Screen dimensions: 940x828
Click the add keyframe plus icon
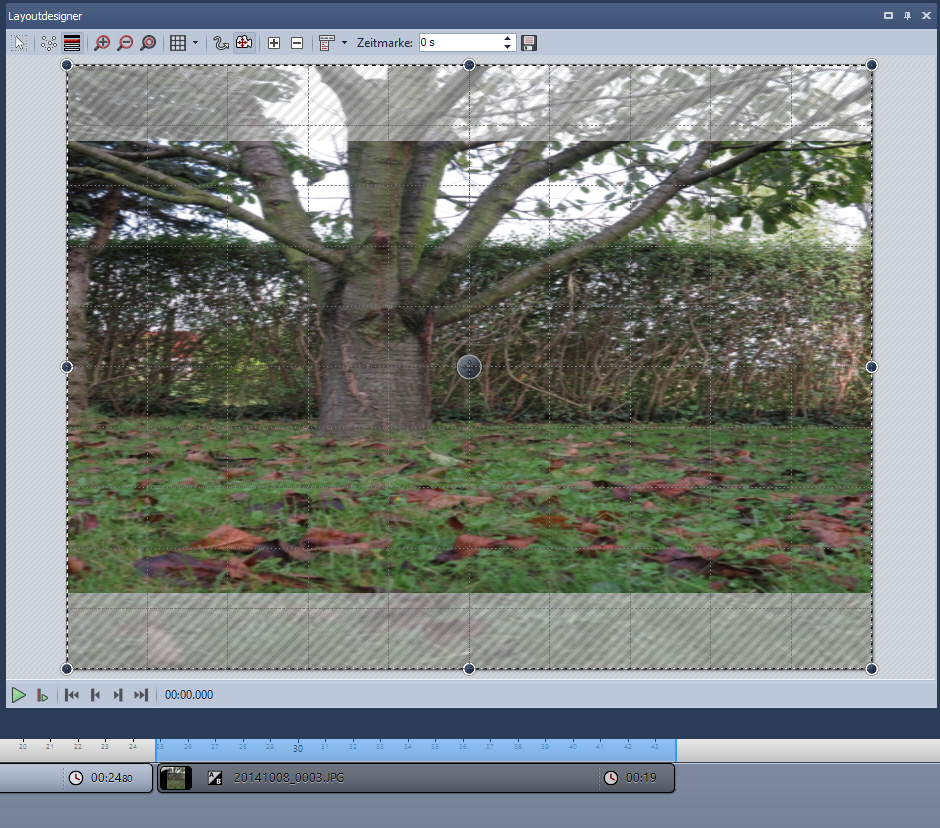point(274,43)
